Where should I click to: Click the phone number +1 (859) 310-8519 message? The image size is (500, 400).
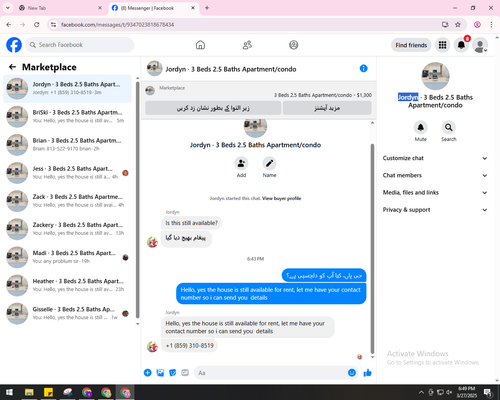(190, 346)
